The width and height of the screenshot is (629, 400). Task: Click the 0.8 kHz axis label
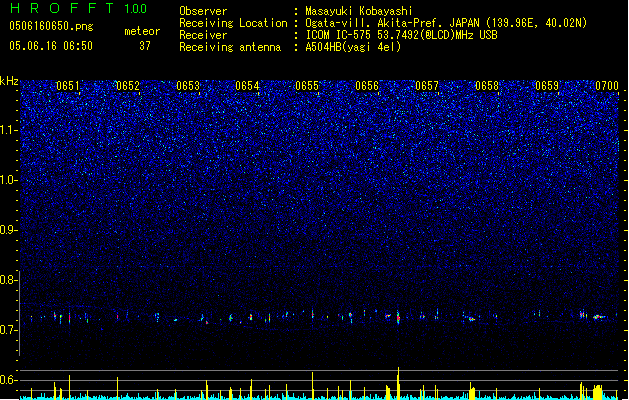8,280
